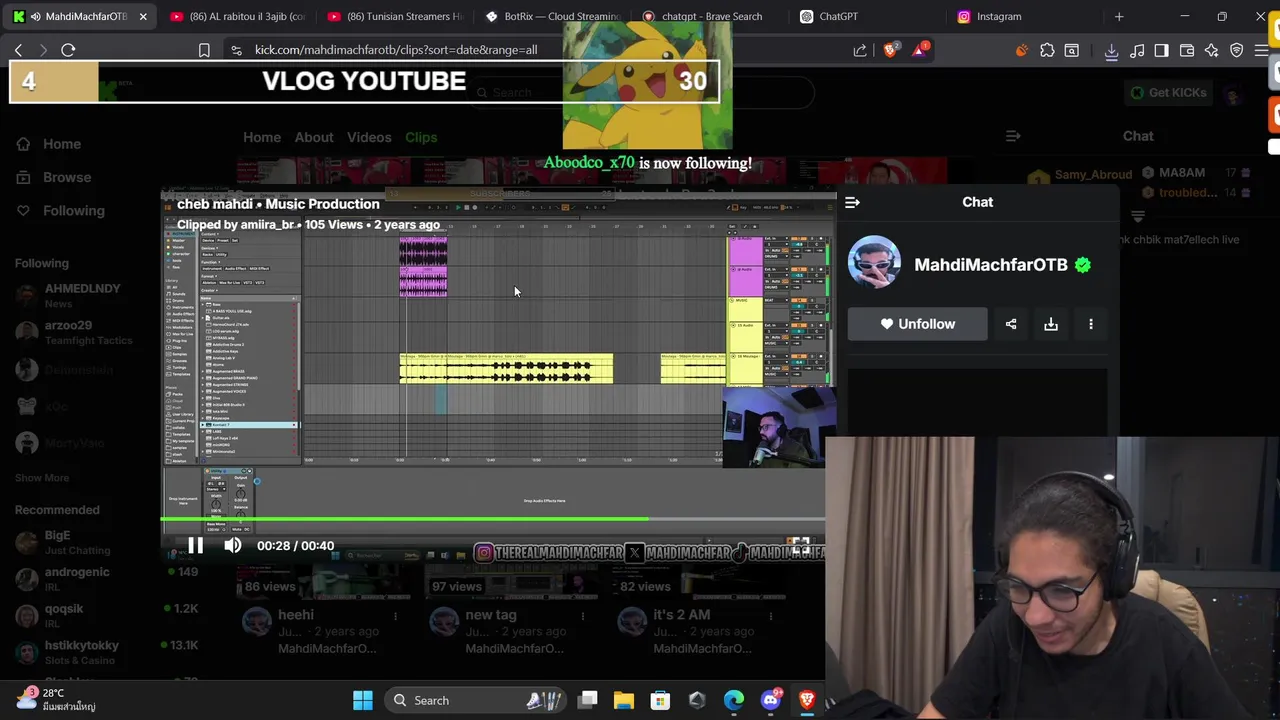1280x720 pixels.
Task: Open the music note playlist icon
Action: point(1137,50)
